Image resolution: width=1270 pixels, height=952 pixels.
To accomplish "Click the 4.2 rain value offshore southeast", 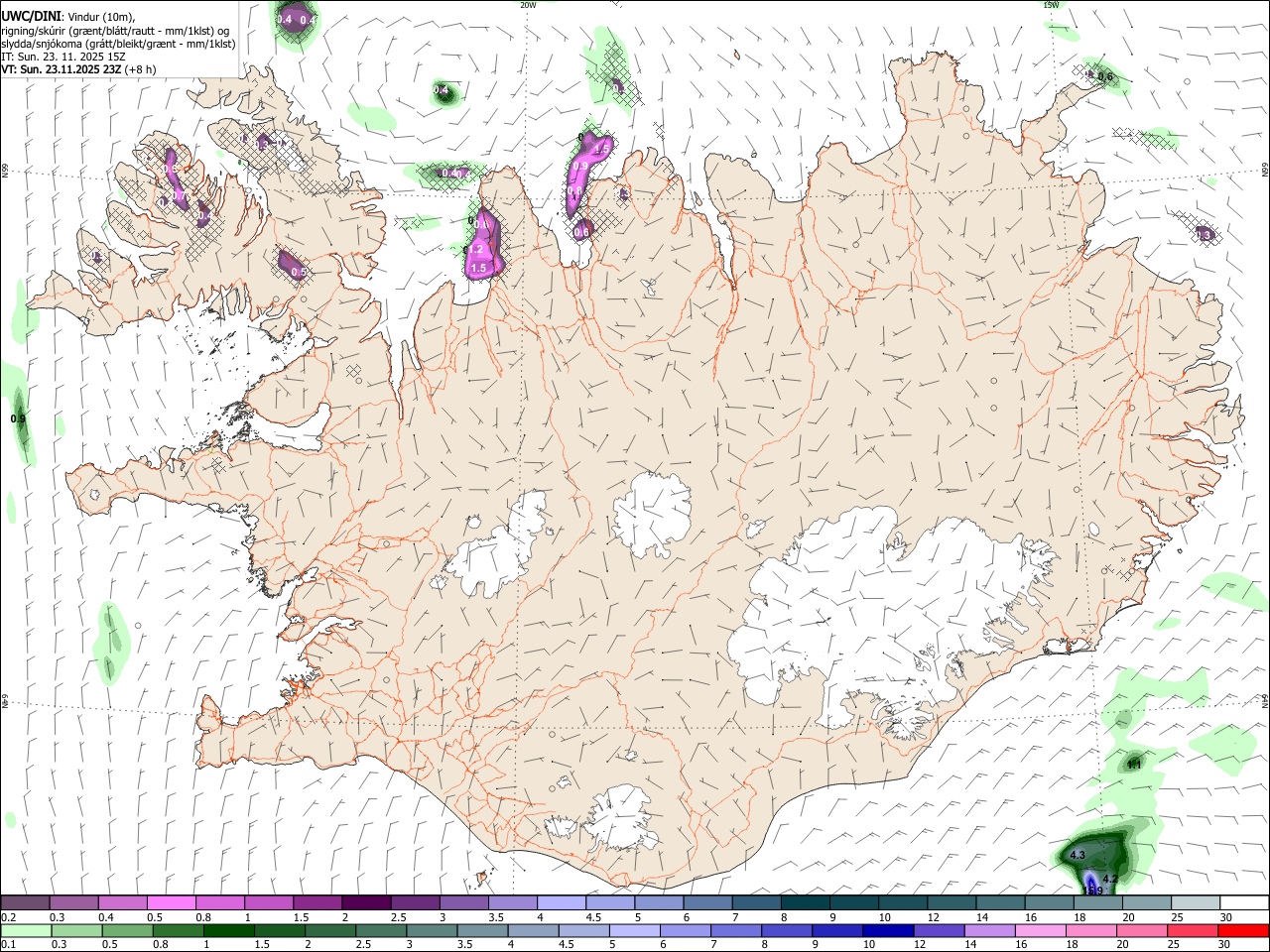I will [x=1111, y=879].
